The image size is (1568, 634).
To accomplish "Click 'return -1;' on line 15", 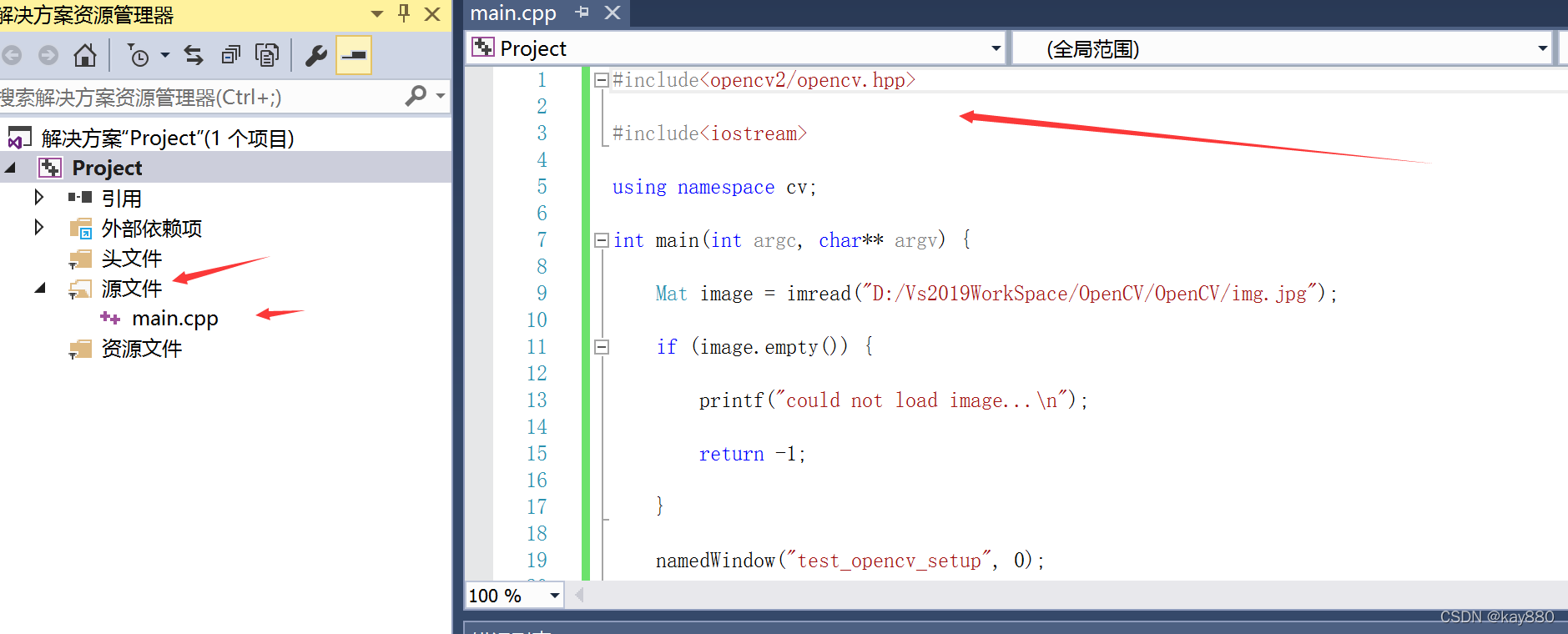I will pos(753,454).
